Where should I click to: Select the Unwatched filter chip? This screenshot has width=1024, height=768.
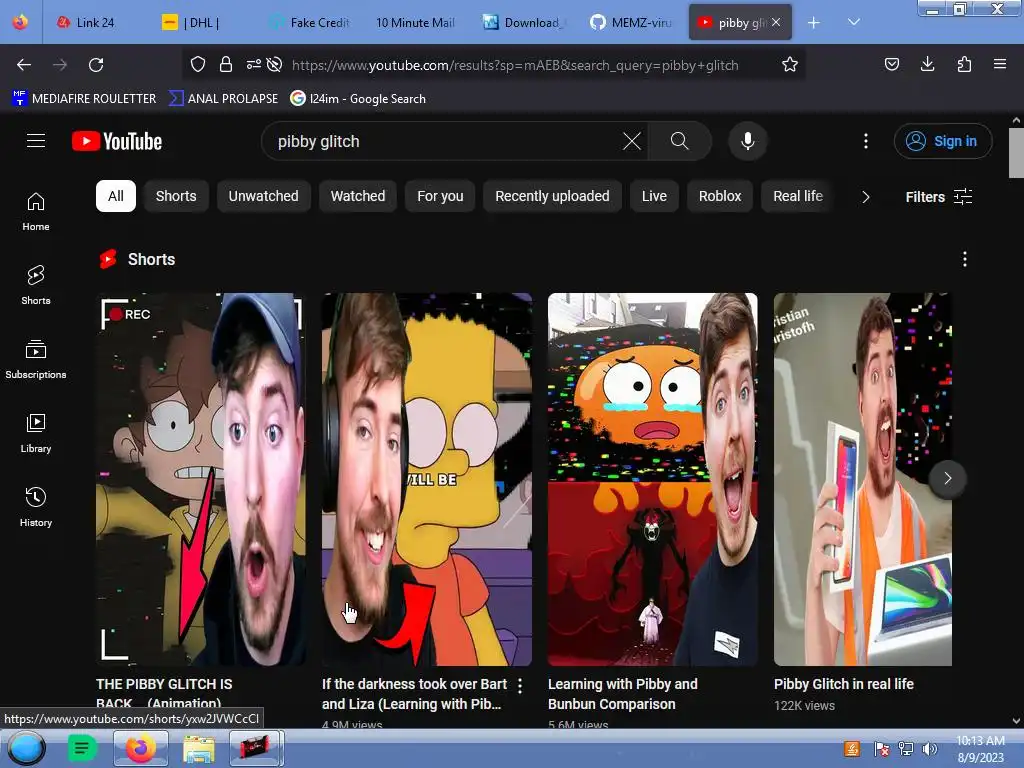point(263,196)
